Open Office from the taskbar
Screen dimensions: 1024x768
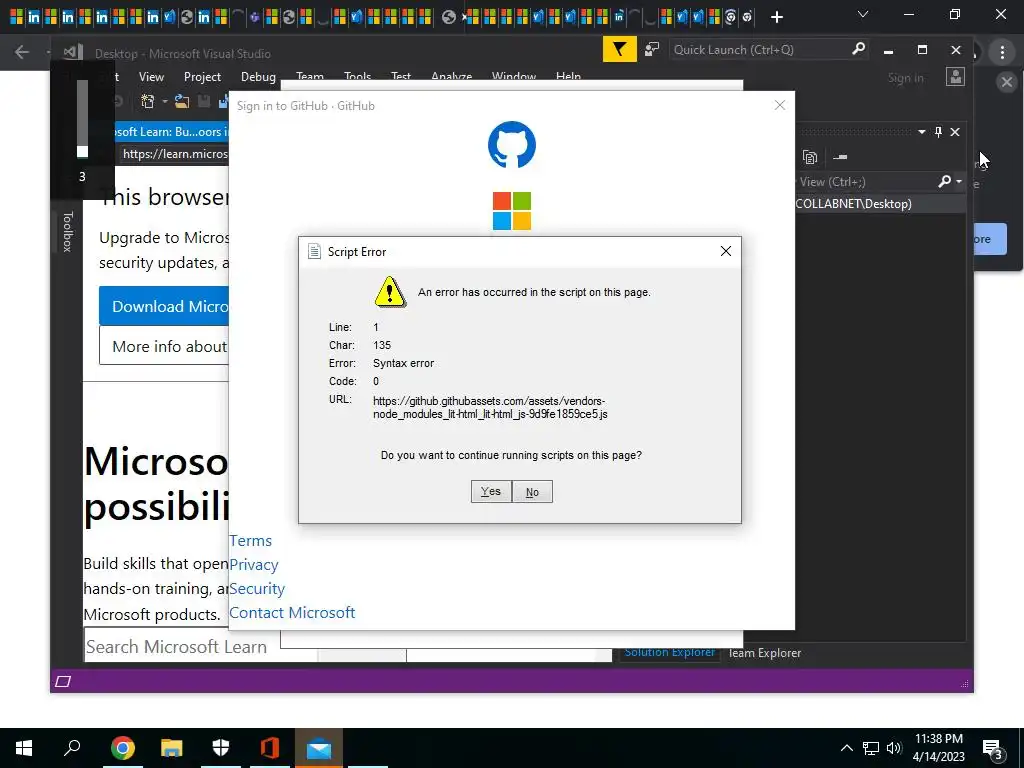(x=270, y=748)
